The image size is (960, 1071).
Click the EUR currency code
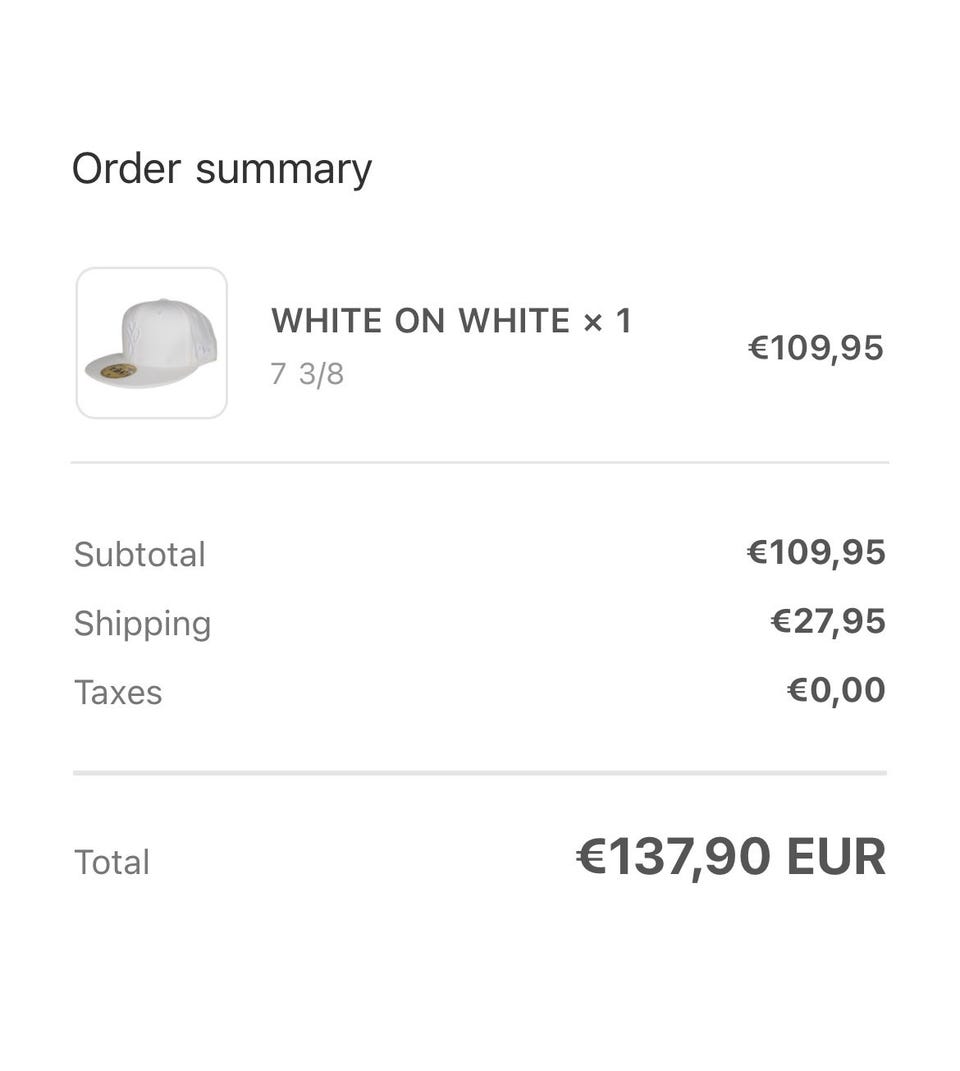click(836, 857)
